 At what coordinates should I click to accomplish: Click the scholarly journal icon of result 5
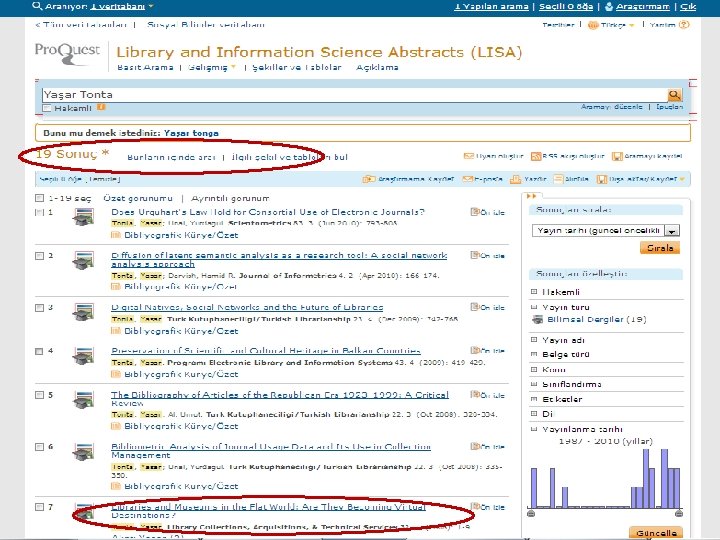point(83,399)
